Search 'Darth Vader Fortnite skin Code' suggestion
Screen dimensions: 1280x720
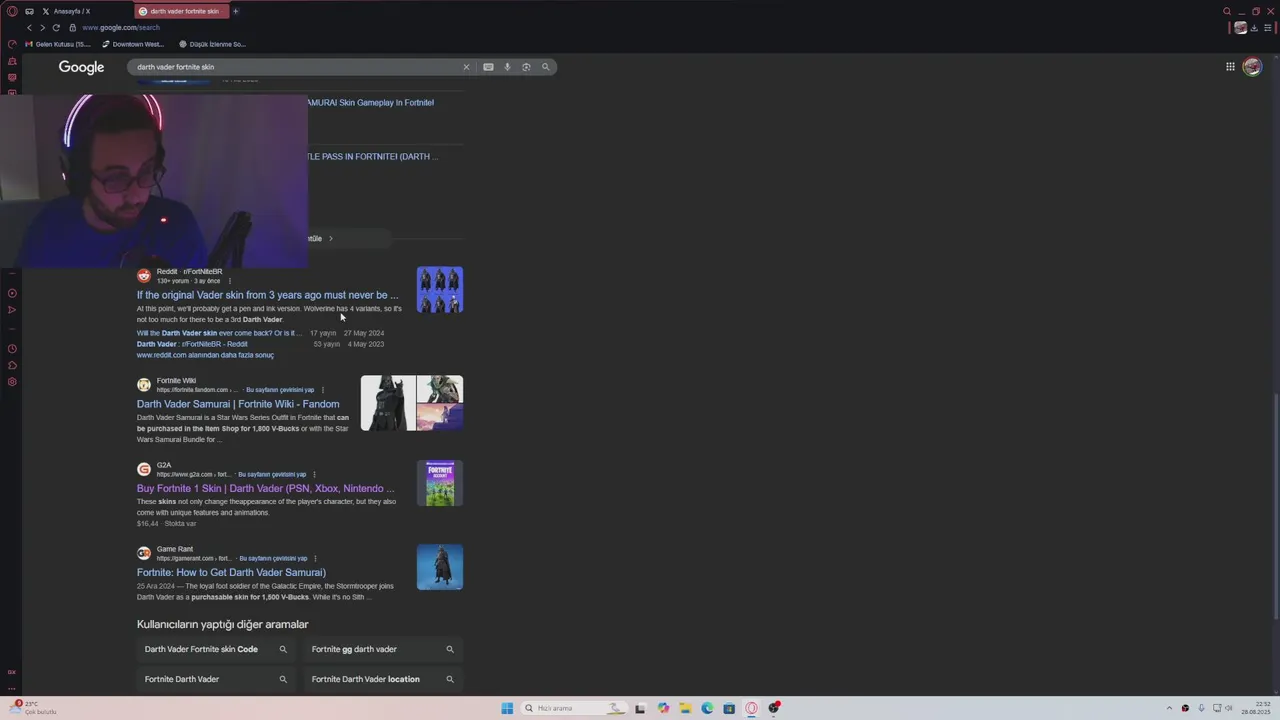(216, 649)
